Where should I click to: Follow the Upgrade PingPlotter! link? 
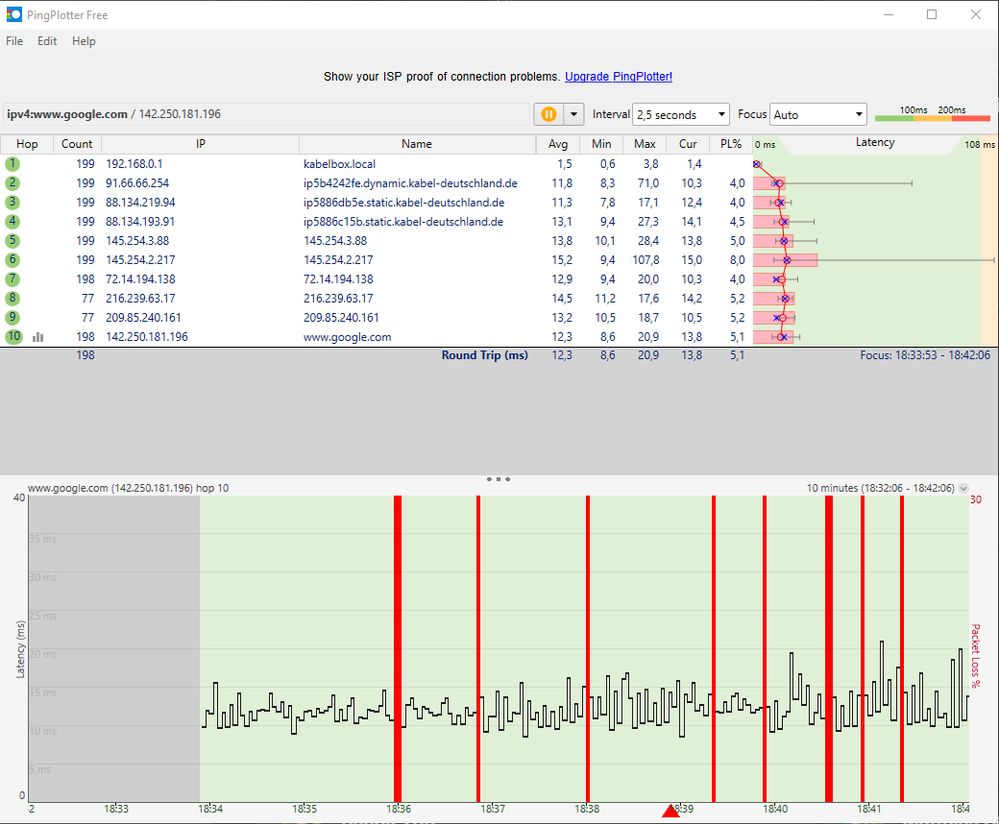tap(618, 76)
